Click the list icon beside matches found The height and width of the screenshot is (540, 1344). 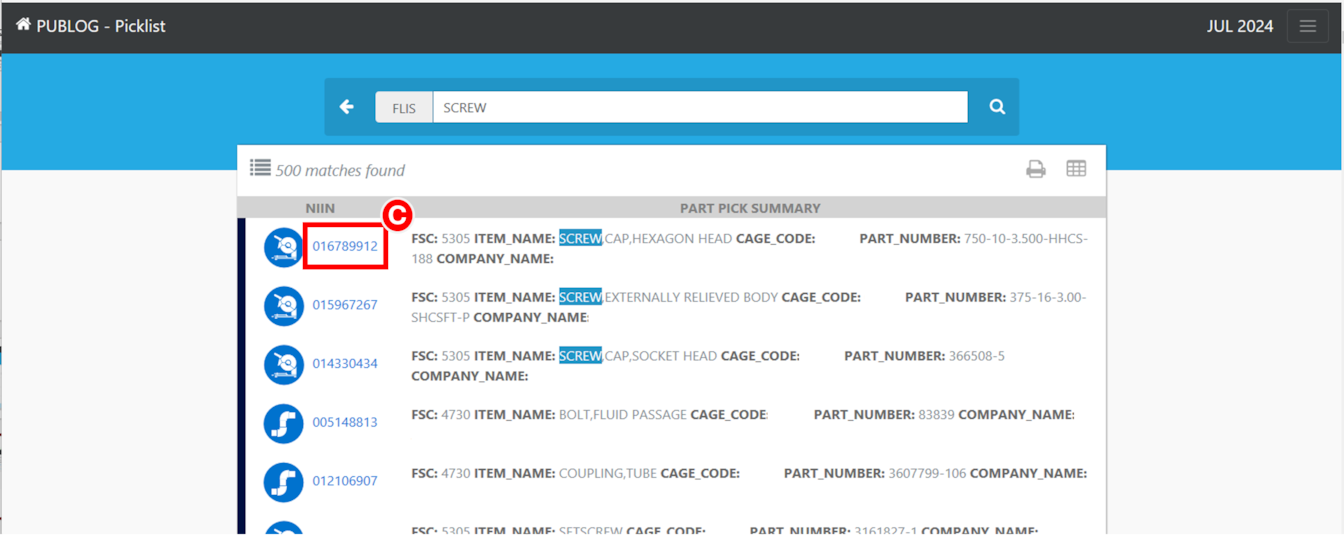(260, 168)
